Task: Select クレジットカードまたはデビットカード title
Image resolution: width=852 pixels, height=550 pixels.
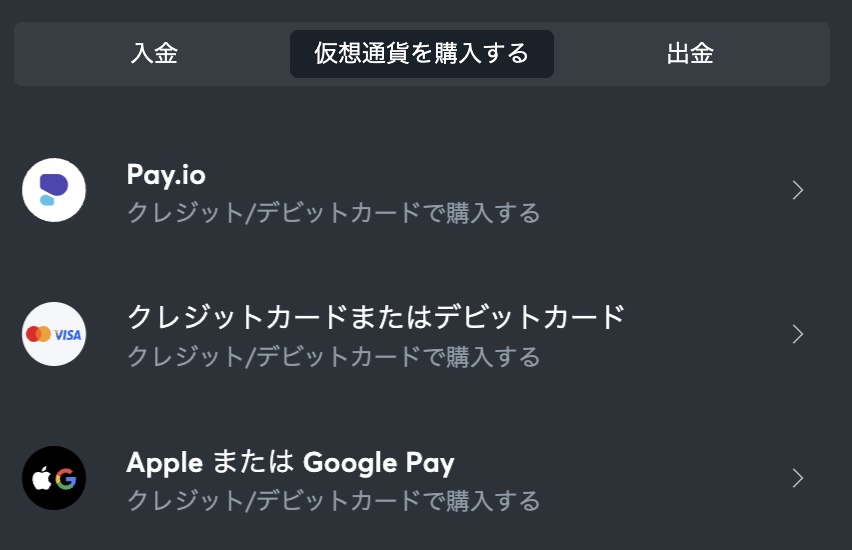Action: pyautogui.click(x=376, y=317)
